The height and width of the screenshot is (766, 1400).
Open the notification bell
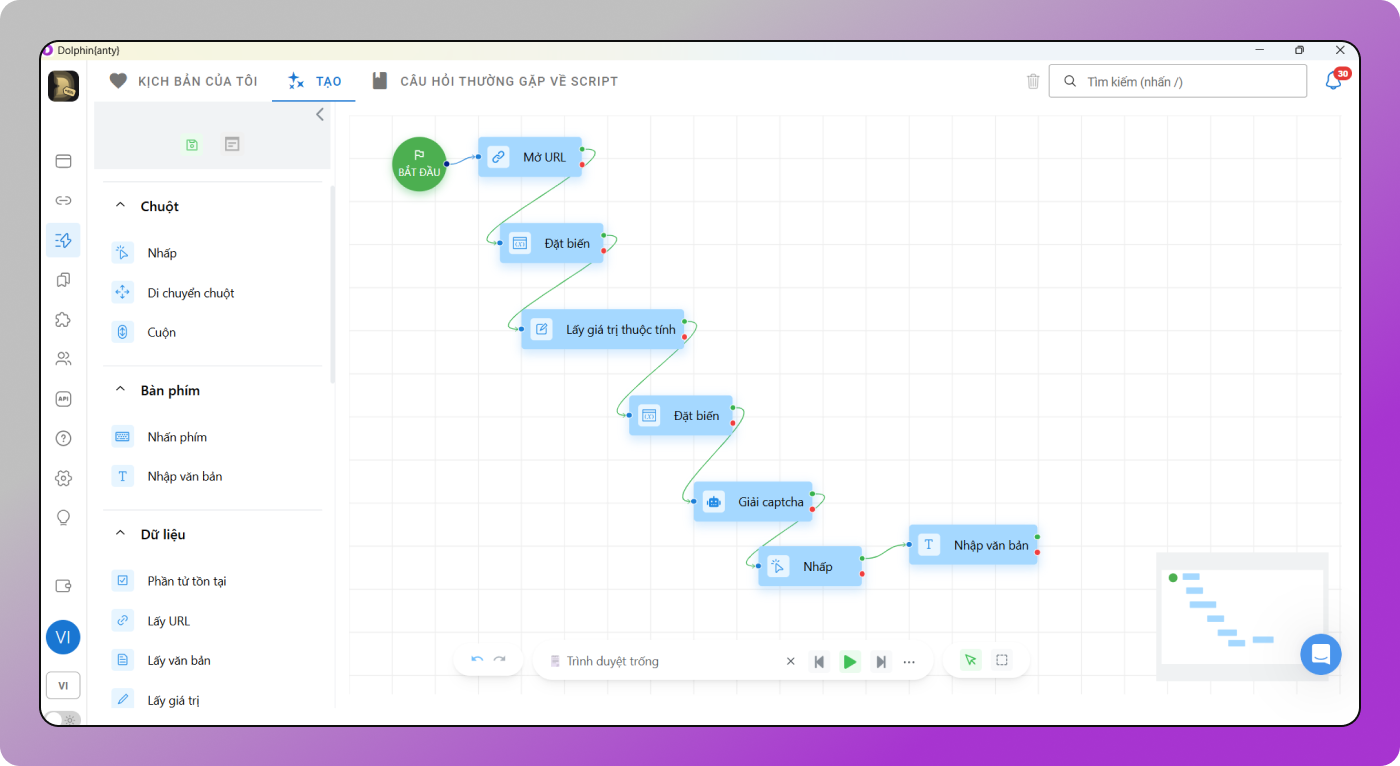point(1333,81)
